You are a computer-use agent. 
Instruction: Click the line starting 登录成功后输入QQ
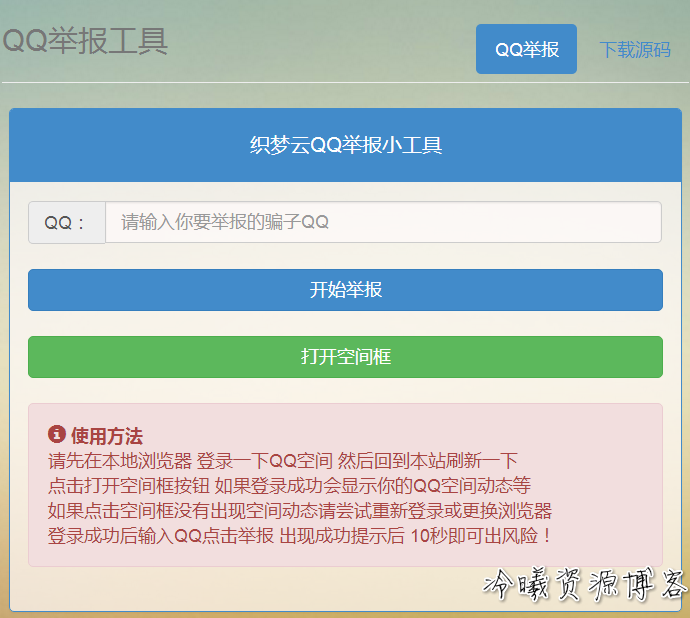click(300, 536)
